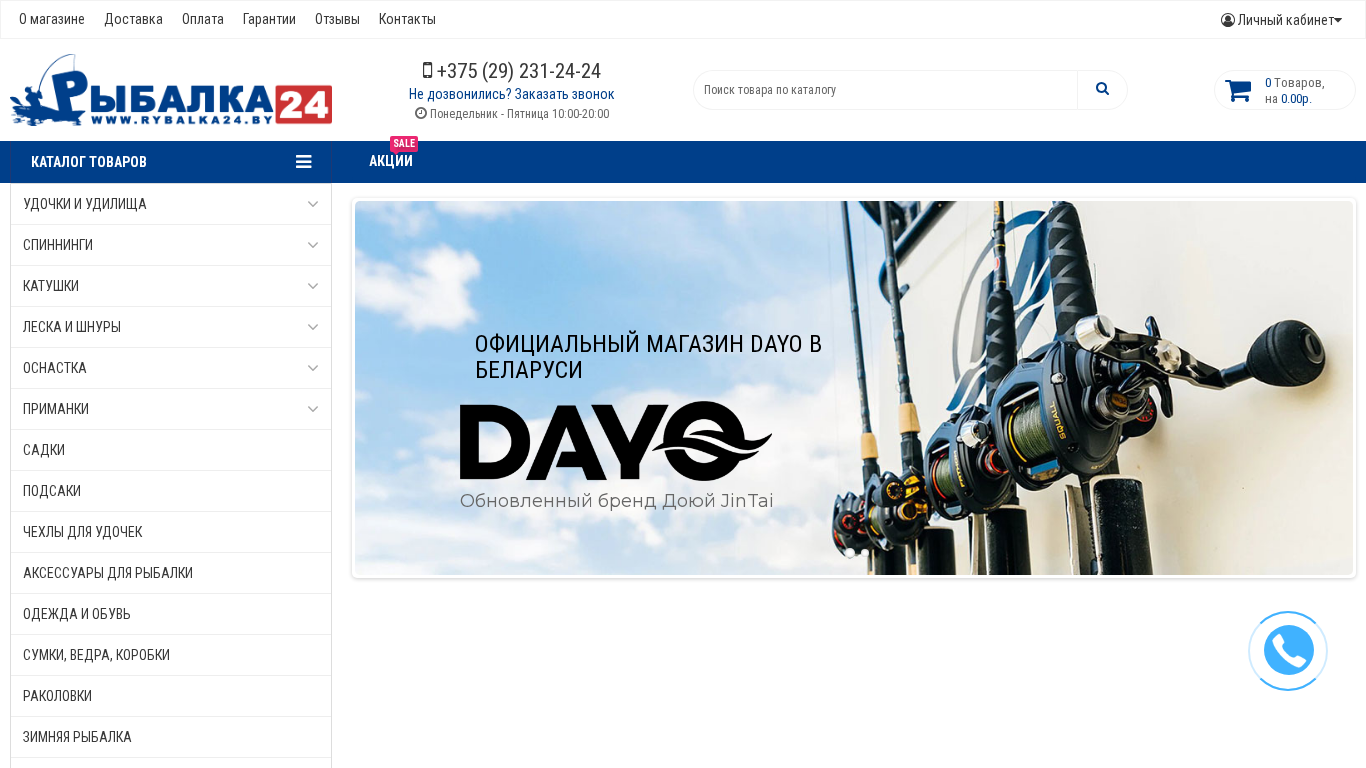Click the search magnifier button
1366x768 pixels.
pos(1102,90)
